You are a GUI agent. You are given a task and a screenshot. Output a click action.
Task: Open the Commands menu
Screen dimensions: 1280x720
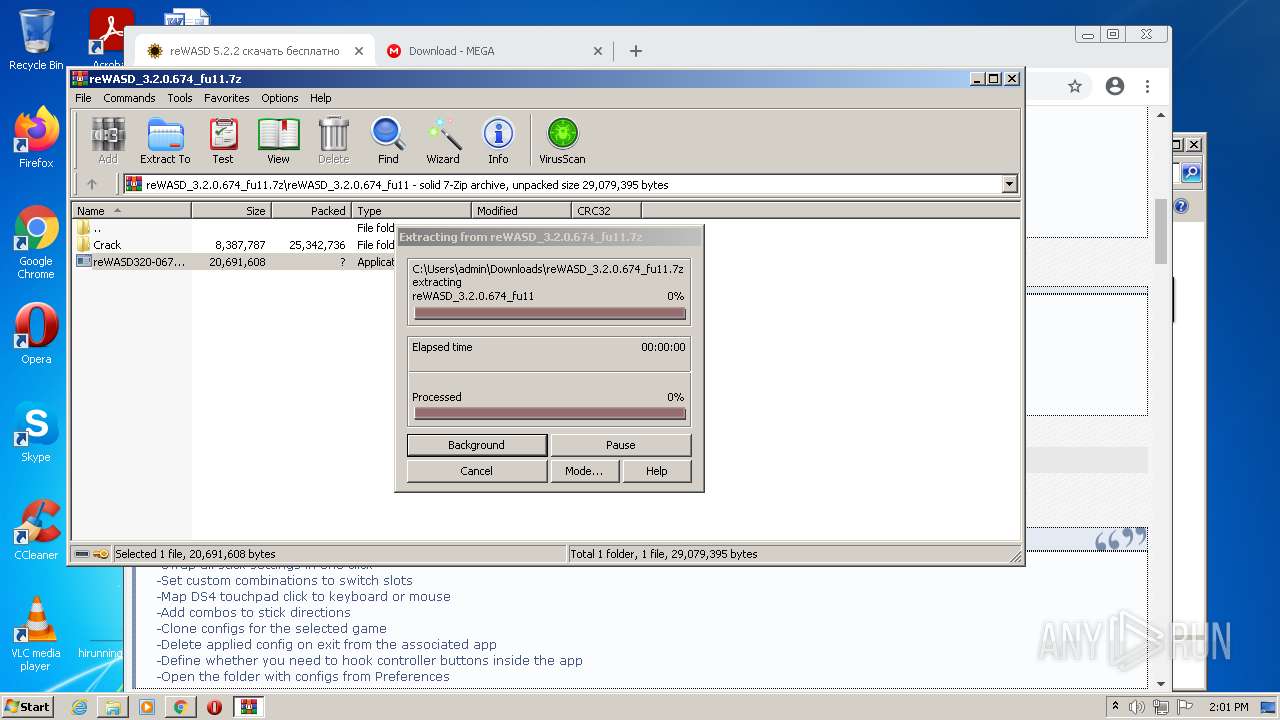129,98
